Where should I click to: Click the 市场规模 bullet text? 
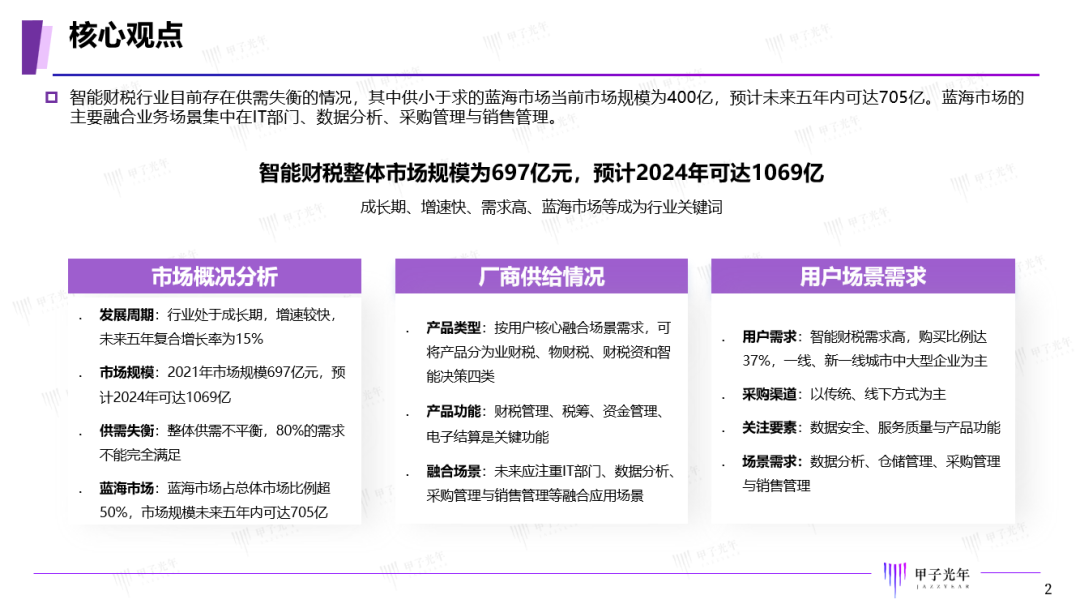tap(222, 385)
